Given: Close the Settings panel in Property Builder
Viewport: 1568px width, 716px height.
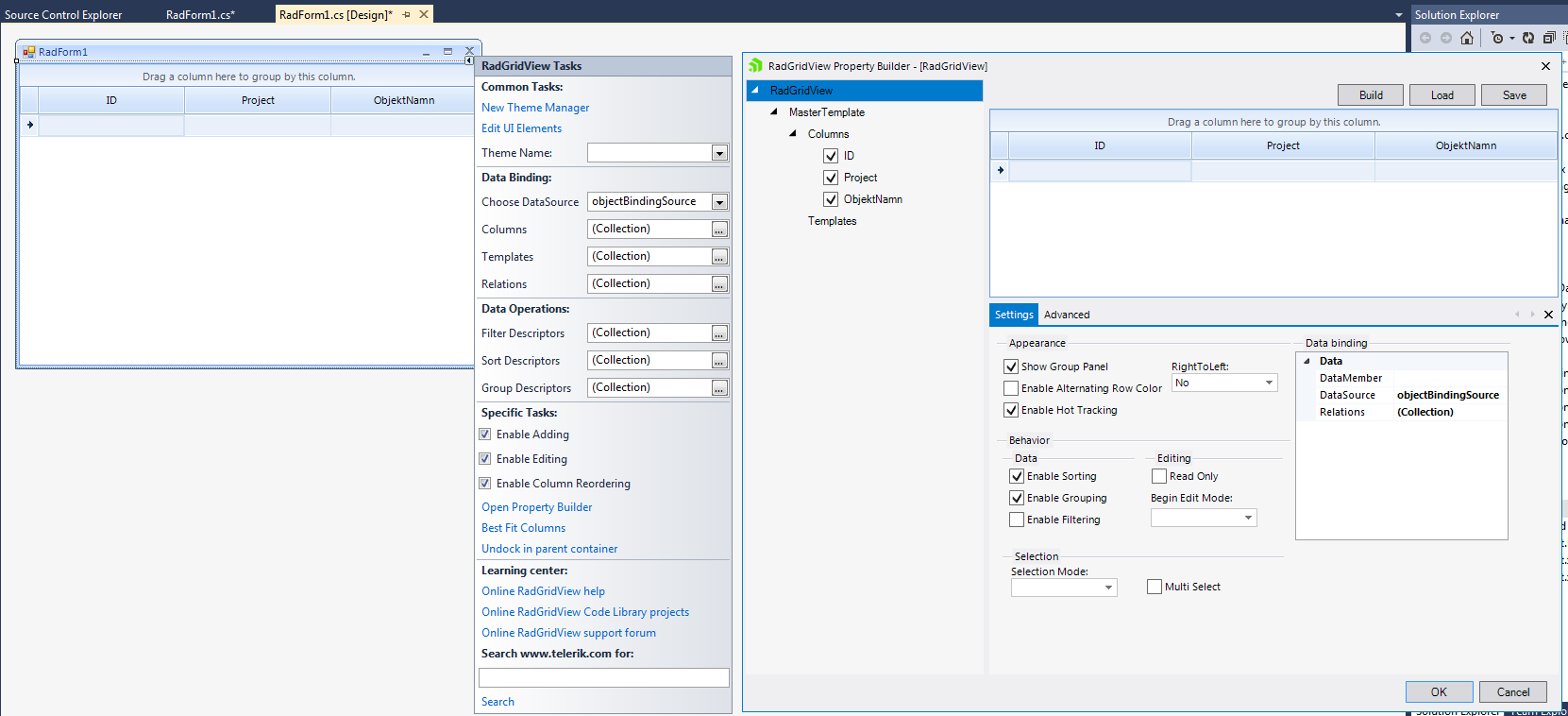Looking at the screenshot, I should tap(1548, 315).
